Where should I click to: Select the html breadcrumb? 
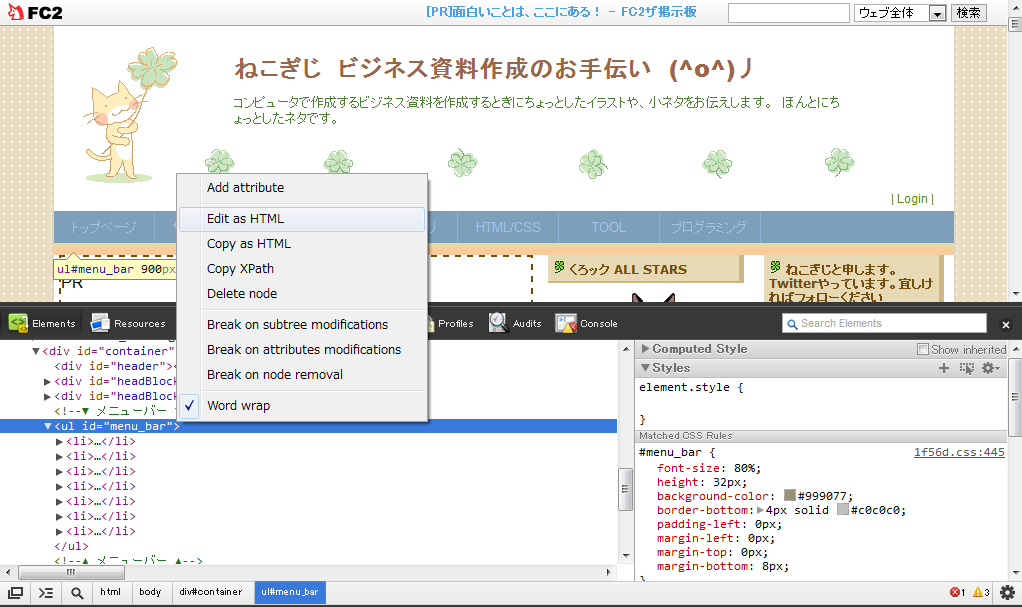tap(110, 592)
